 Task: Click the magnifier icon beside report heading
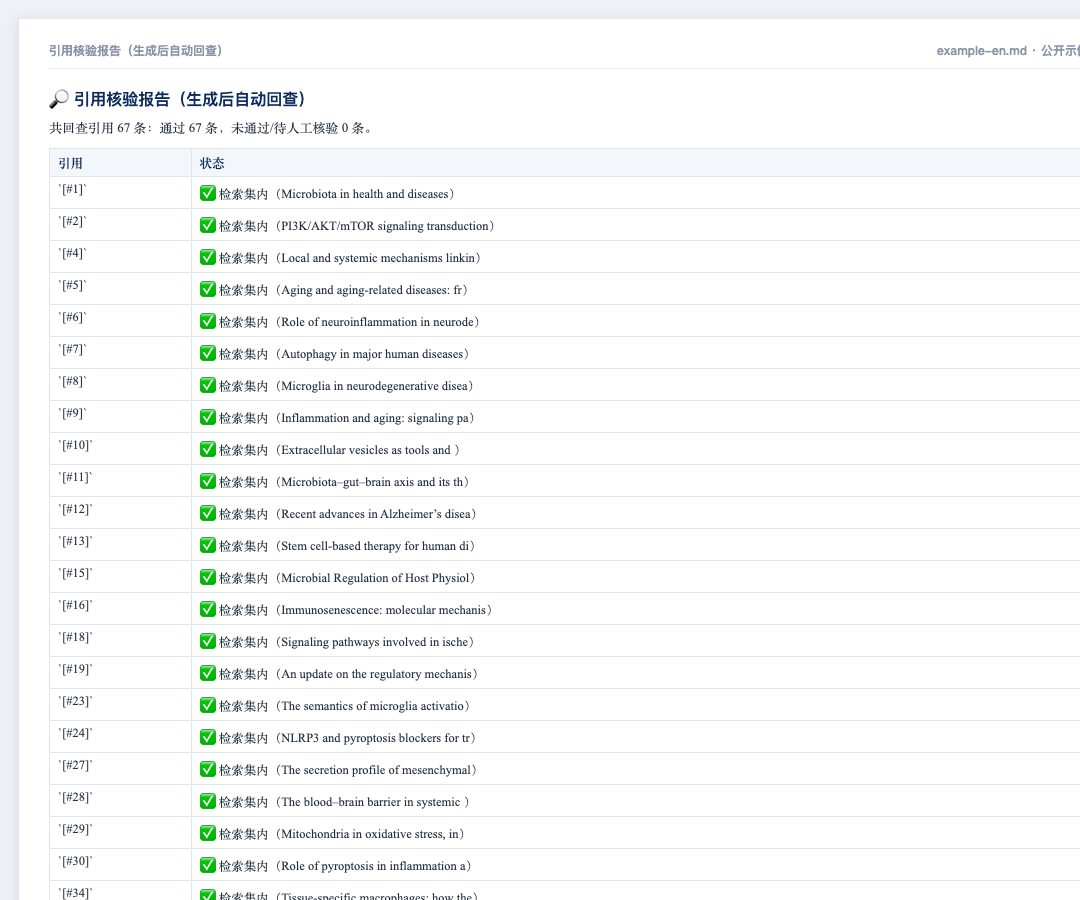(x=59, y=99)
